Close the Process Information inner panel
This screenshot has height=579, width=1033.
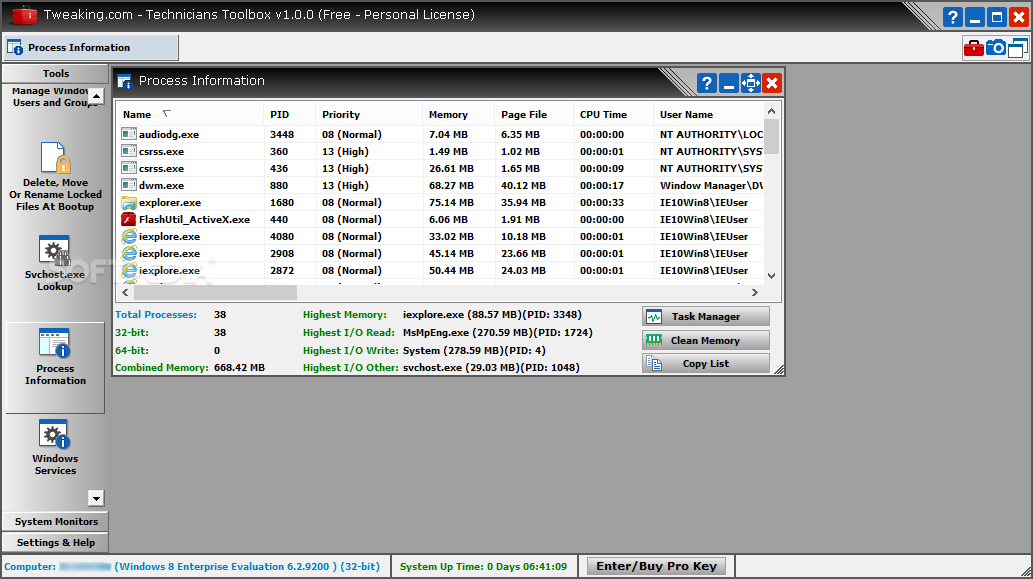pyautogui.click(x=772, y=83)
